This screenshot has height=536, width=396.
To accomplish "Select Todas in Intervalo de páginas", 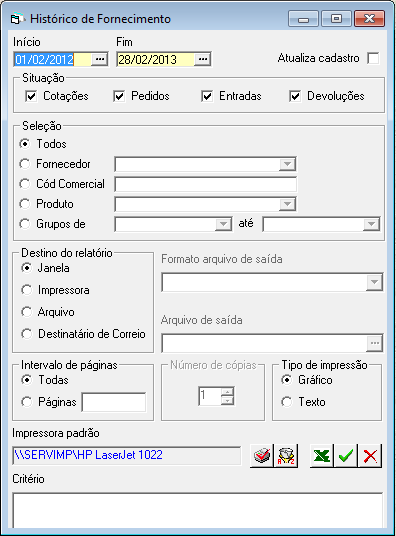I will 27,380.
